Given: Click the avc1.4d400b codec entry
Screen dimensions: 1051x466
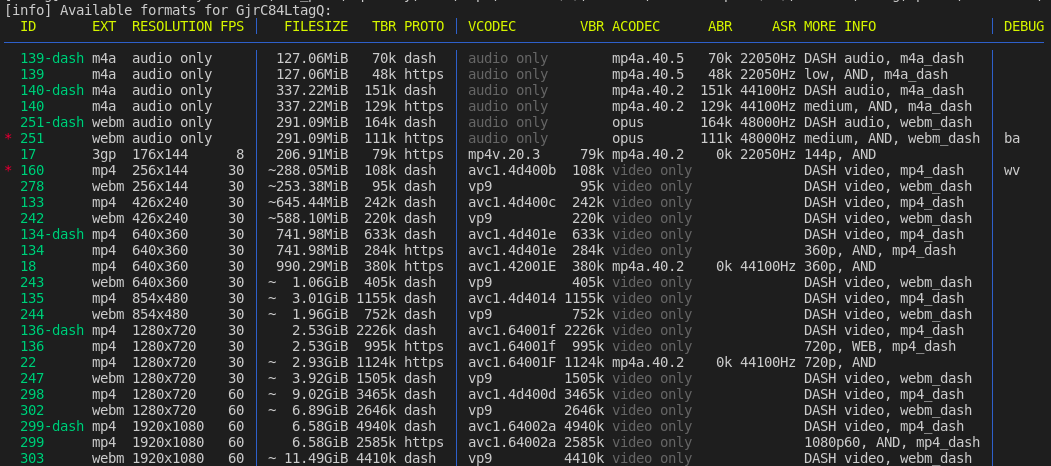Looking at the screenshot, I should [x=512, y=170].
